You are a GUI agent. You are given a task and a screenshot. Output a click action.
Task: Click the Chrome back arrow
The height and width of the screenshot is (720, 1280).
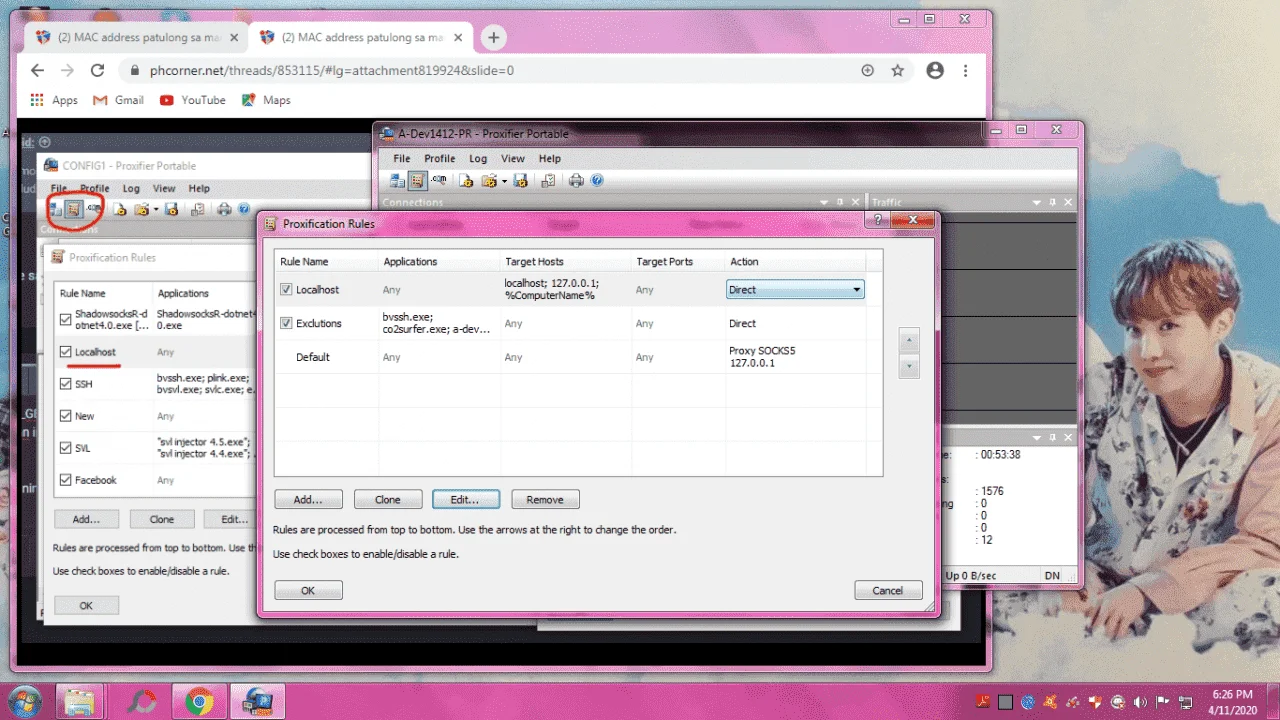37,71
